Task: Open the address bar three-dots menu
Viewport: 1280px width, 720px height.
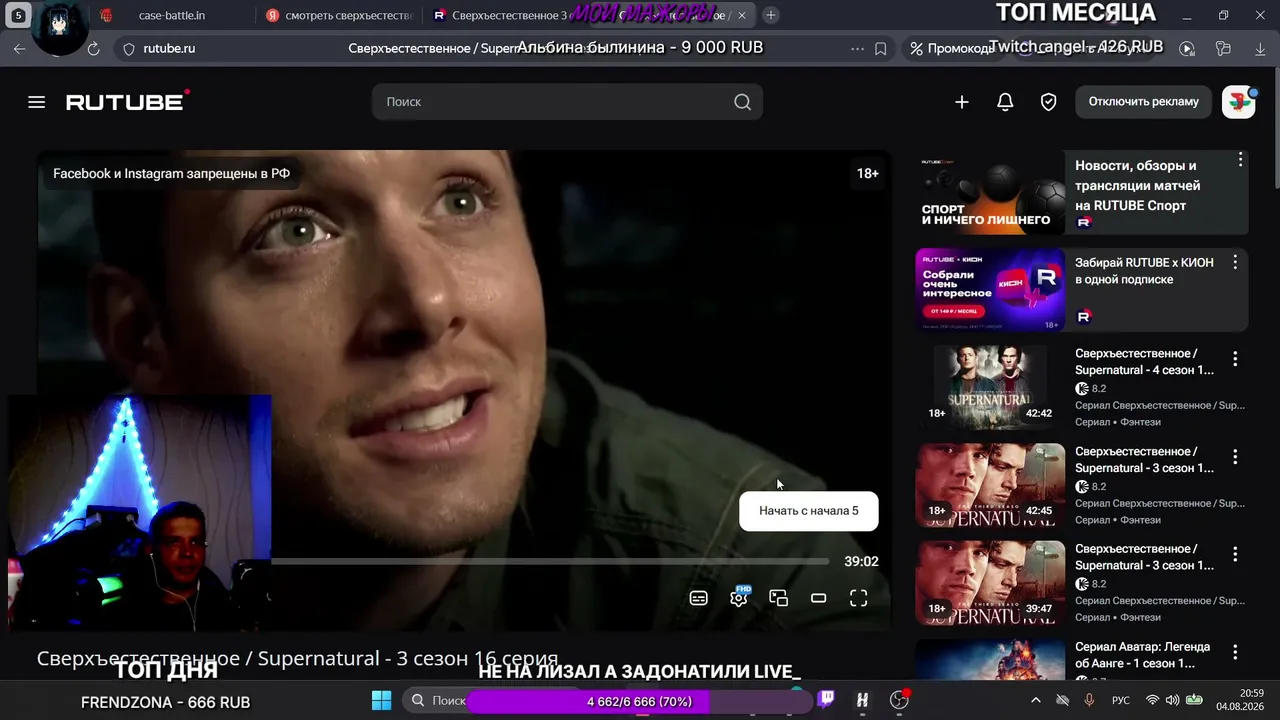Action: [857, 48]
